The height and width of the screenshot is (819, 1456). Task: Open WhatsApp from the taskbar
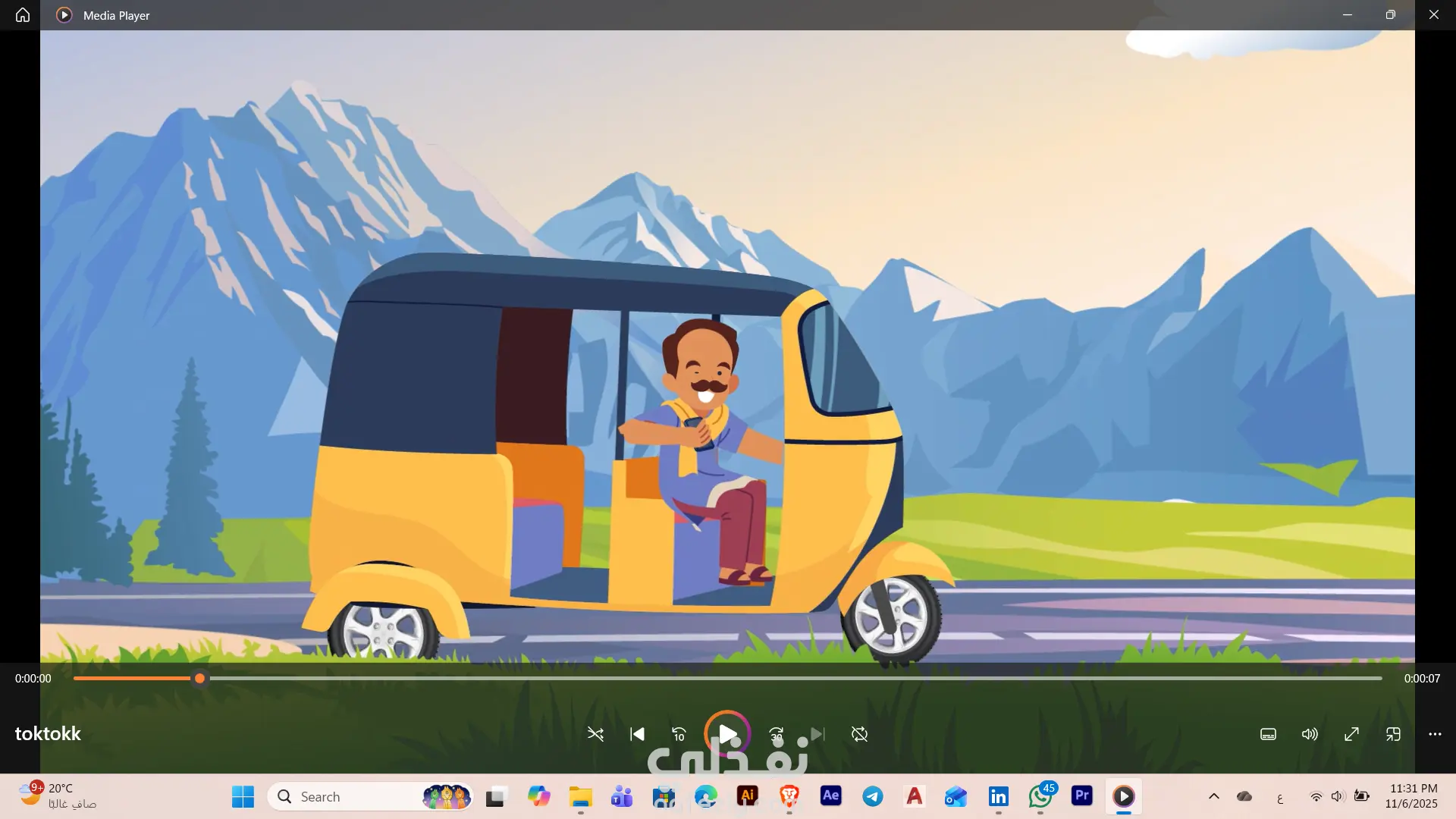coord(1040,796)
